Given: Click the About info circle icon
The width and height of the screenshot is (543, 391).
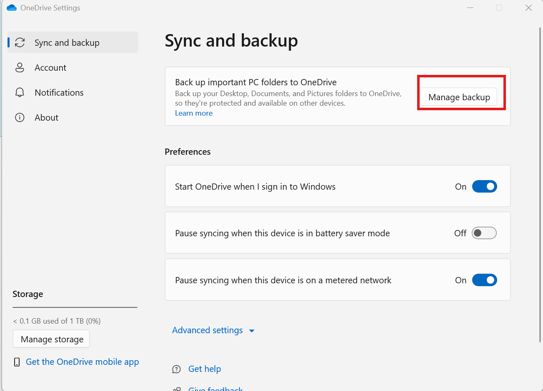Looking at the screenshot, I should click(x=20, y=117).
